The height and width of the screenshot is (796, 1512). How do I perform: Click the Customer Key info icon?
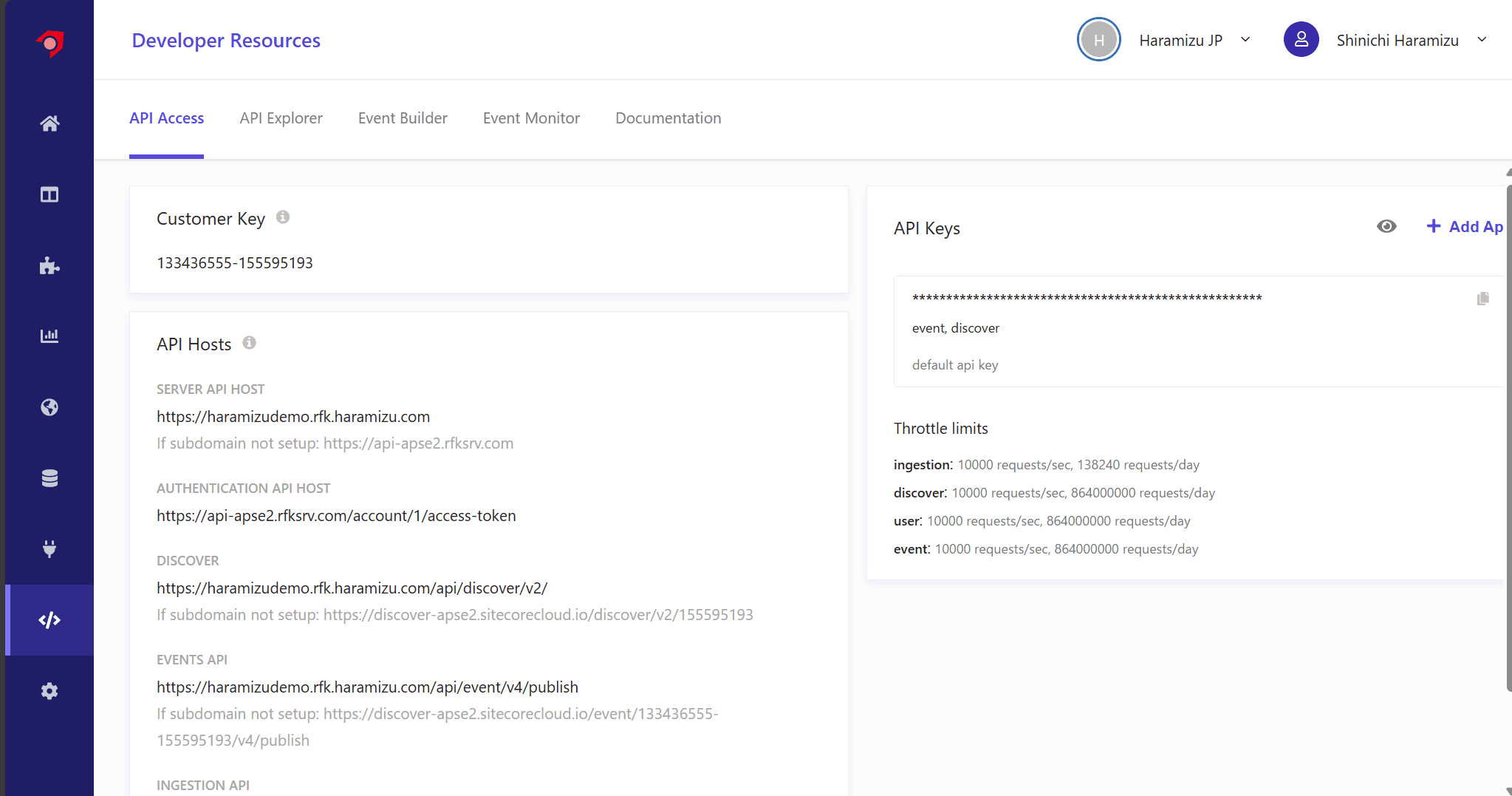(283, 217)
